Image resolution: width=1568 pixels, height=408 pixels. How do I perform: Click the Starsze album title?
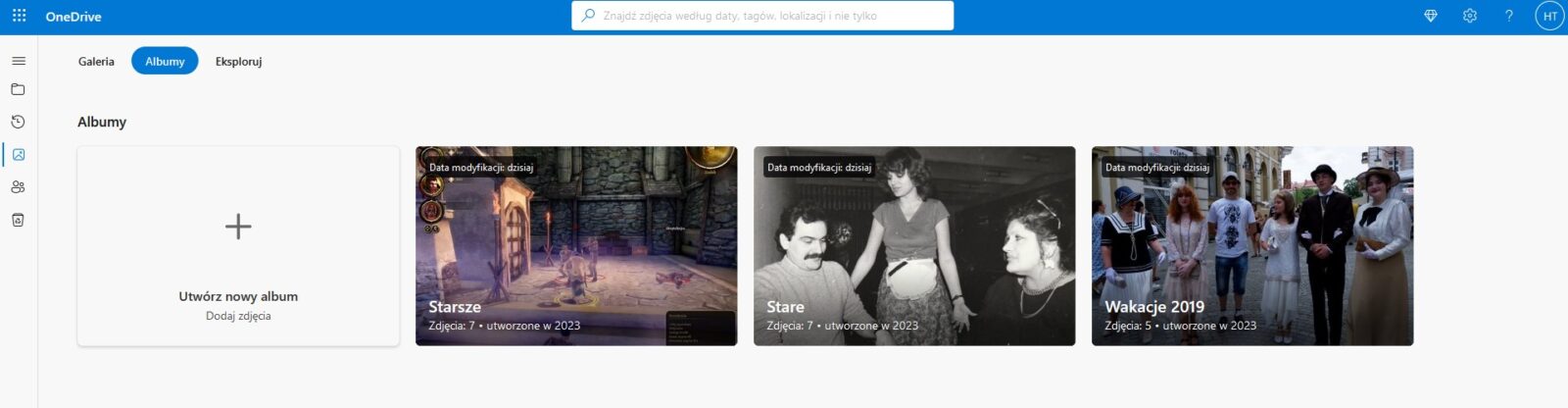click(455, 307)
